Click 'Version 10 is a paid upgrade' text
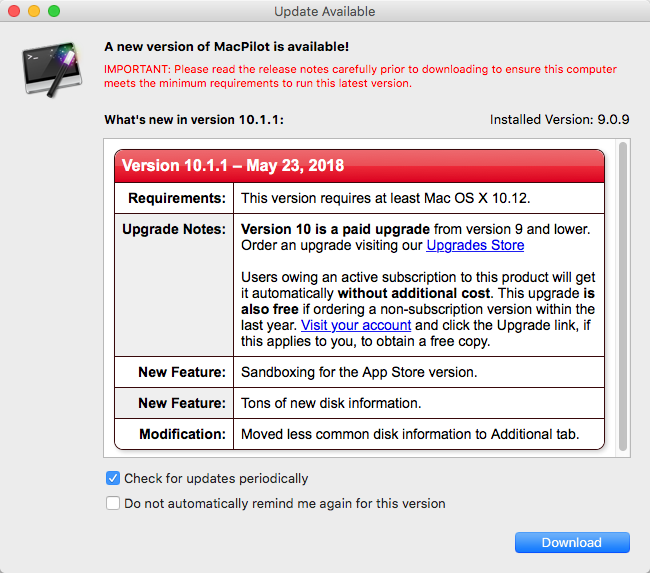 click(x=335, y=229)
